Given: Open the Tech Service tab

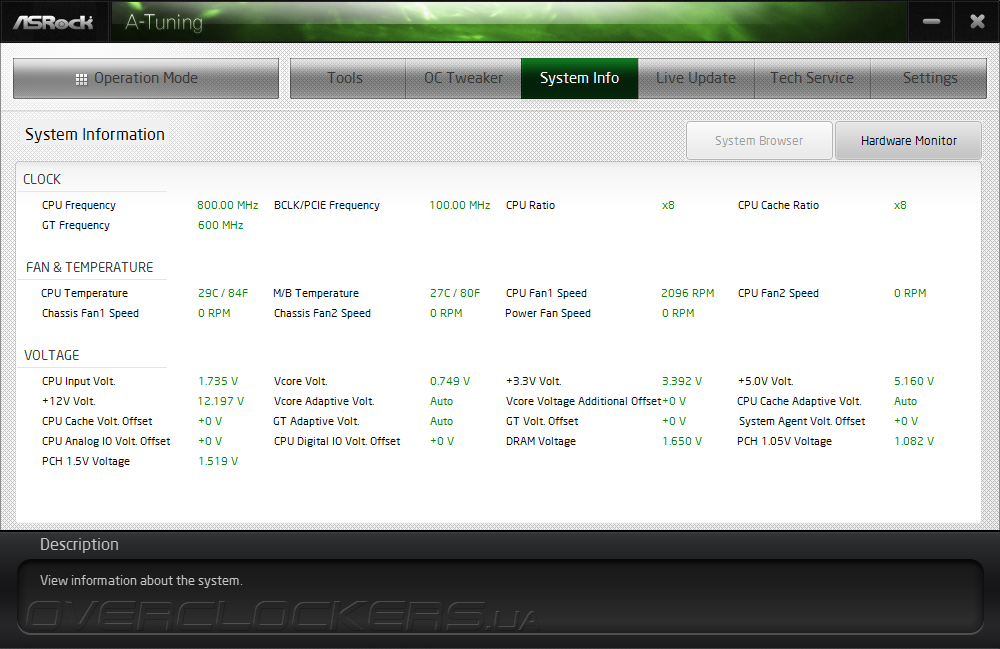Looking at the screenshot, I should point(812,78).
